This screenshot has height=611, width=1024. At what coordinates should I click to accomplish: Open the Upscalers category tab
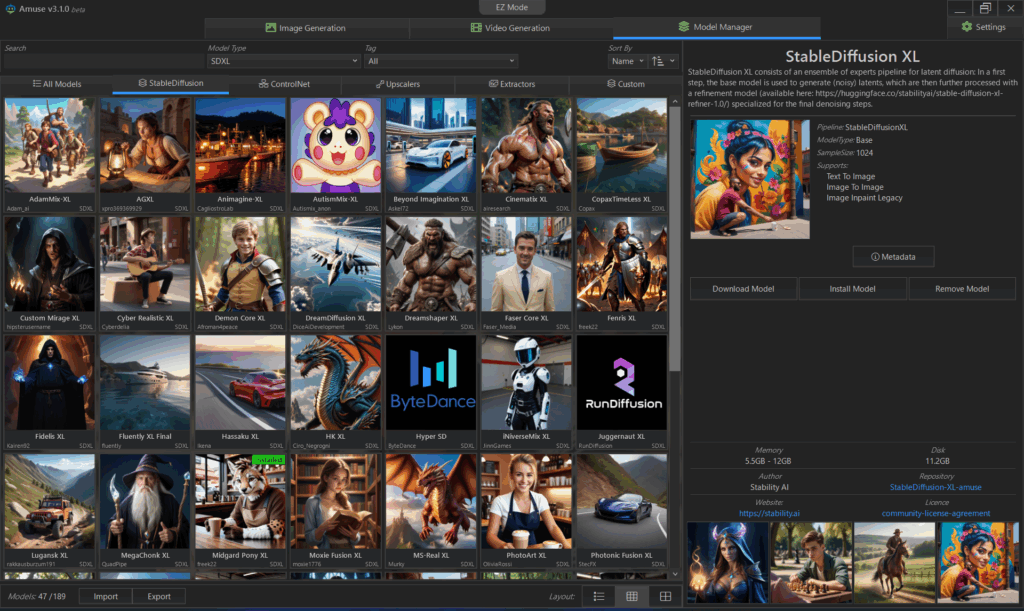pyautogui.click(x=398, y=84)
